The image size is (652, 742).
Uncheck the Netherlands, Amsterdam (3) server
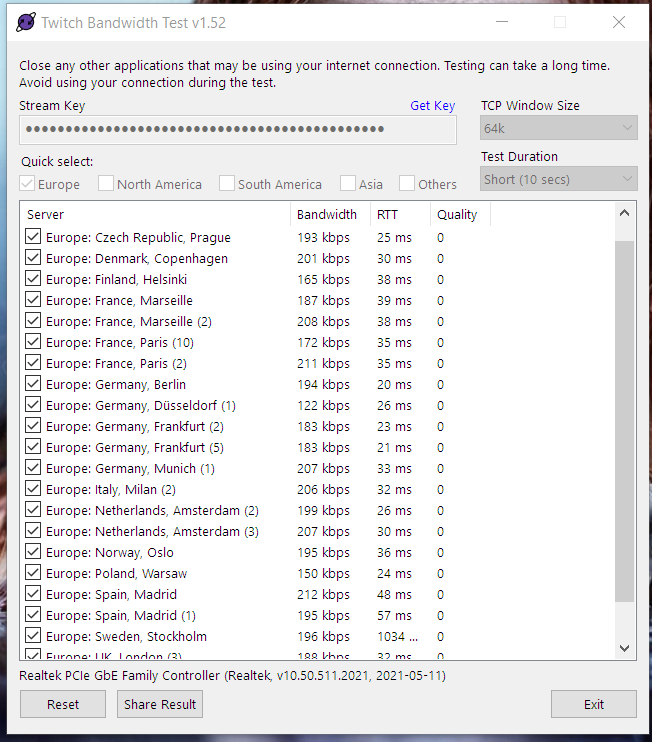tap(33, 530)
